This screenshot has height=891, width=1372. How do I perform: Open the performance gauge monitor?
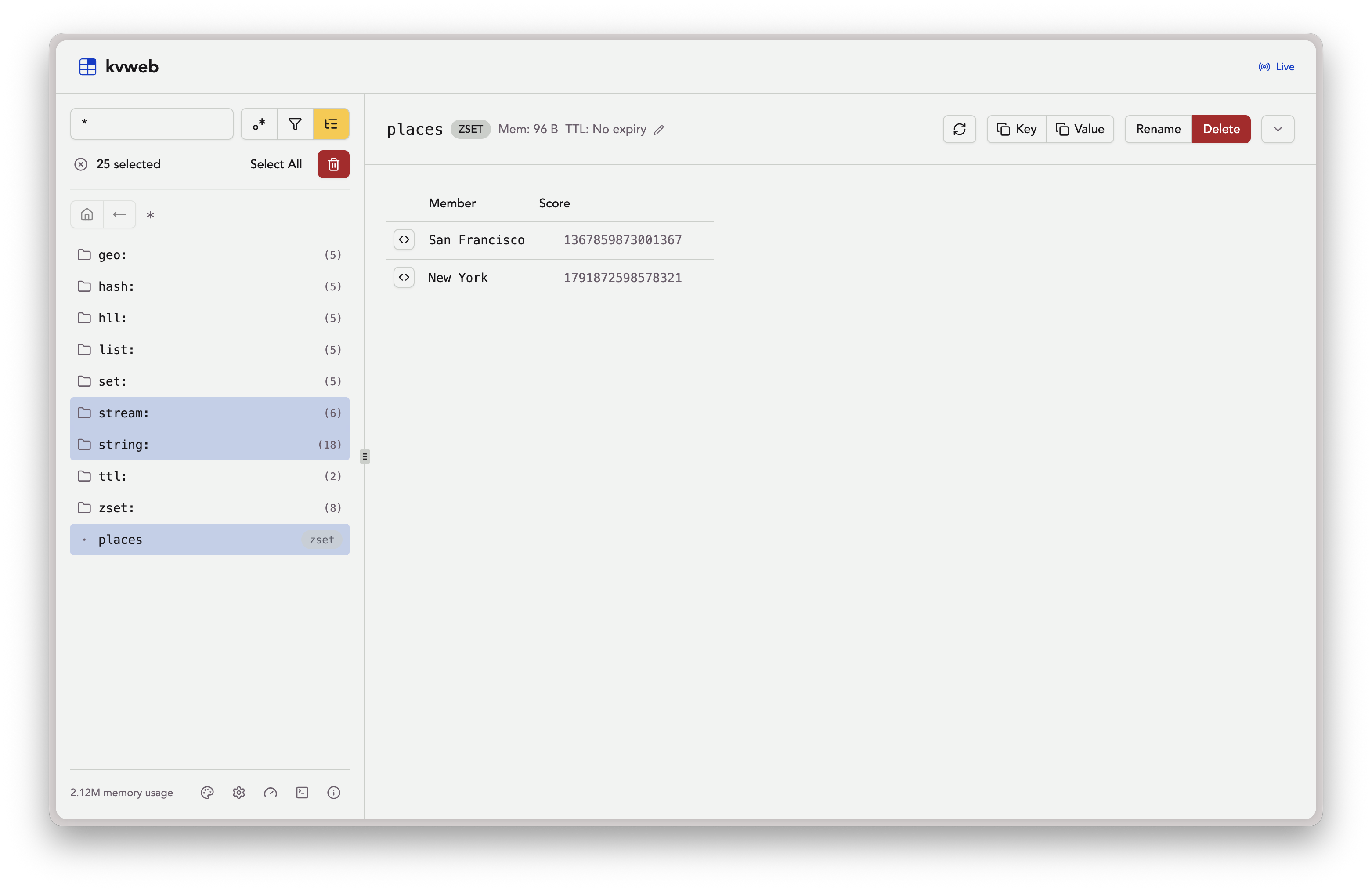[270, 793]
